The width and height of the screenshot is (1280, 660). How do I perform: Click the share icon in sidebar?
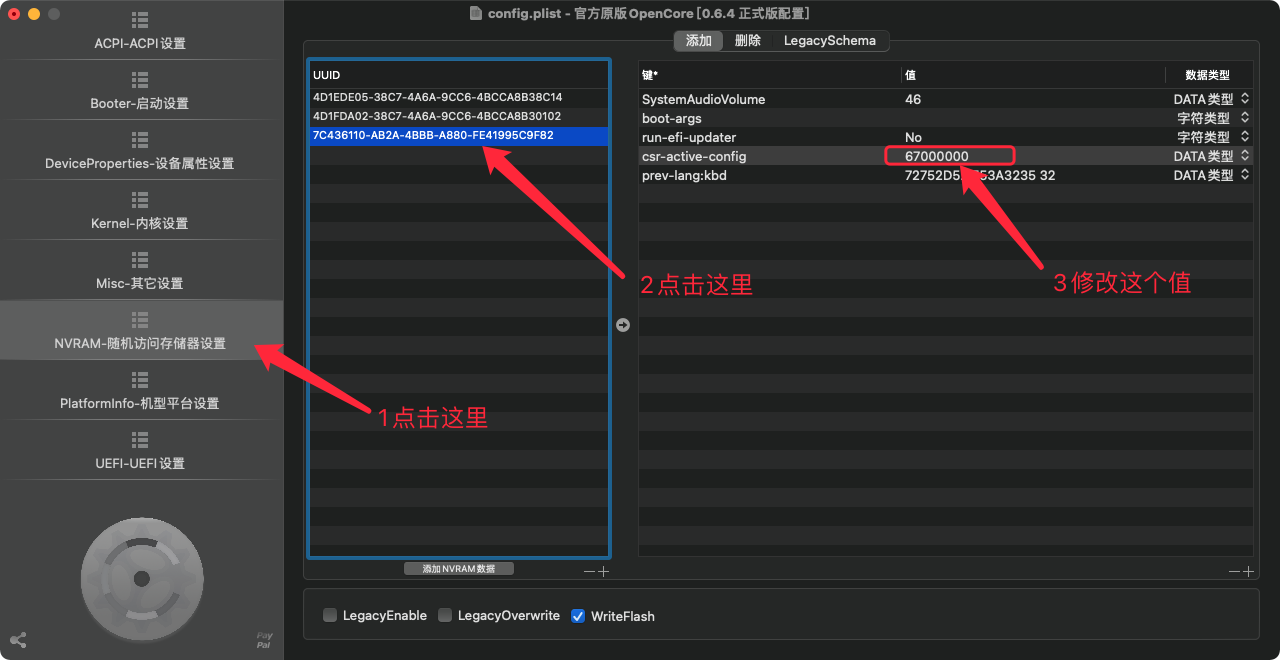(x=18, y=640)
